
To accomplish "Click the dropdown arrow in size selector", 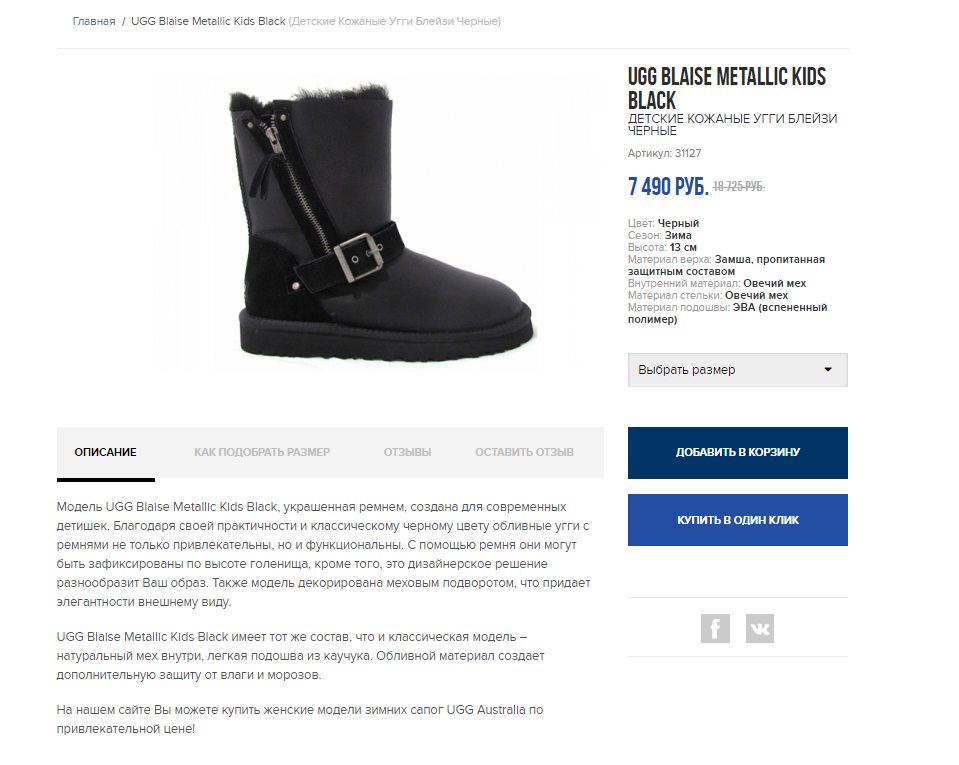I will tap(828, 369).
